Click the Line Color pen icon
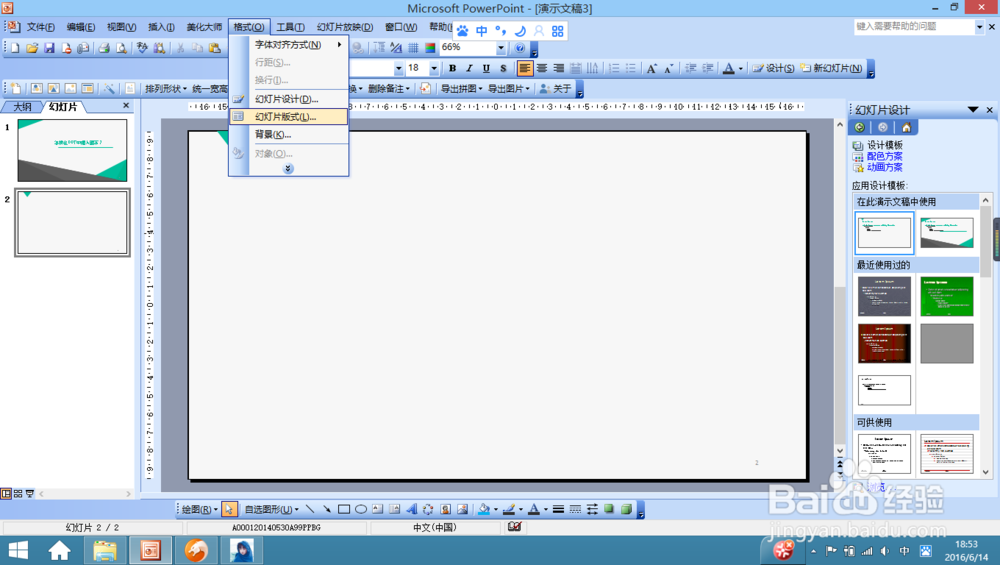 (509, 509)
